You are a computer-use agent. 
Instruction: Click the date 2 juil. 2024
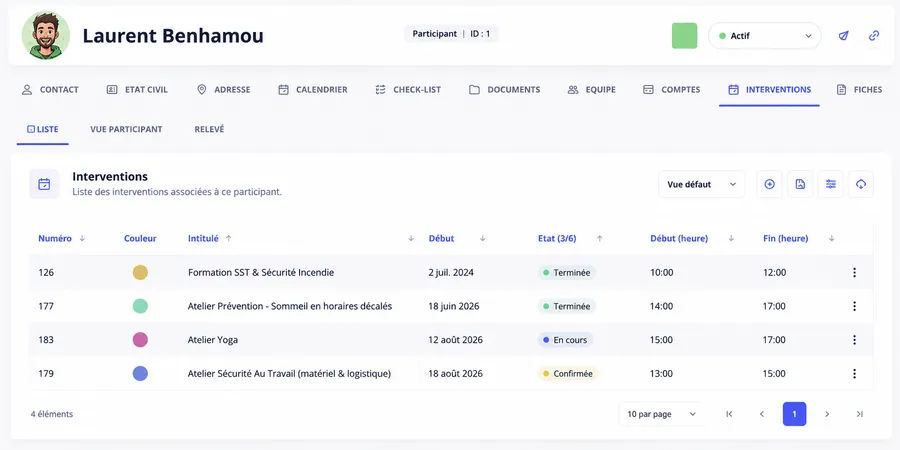point(451,273)
